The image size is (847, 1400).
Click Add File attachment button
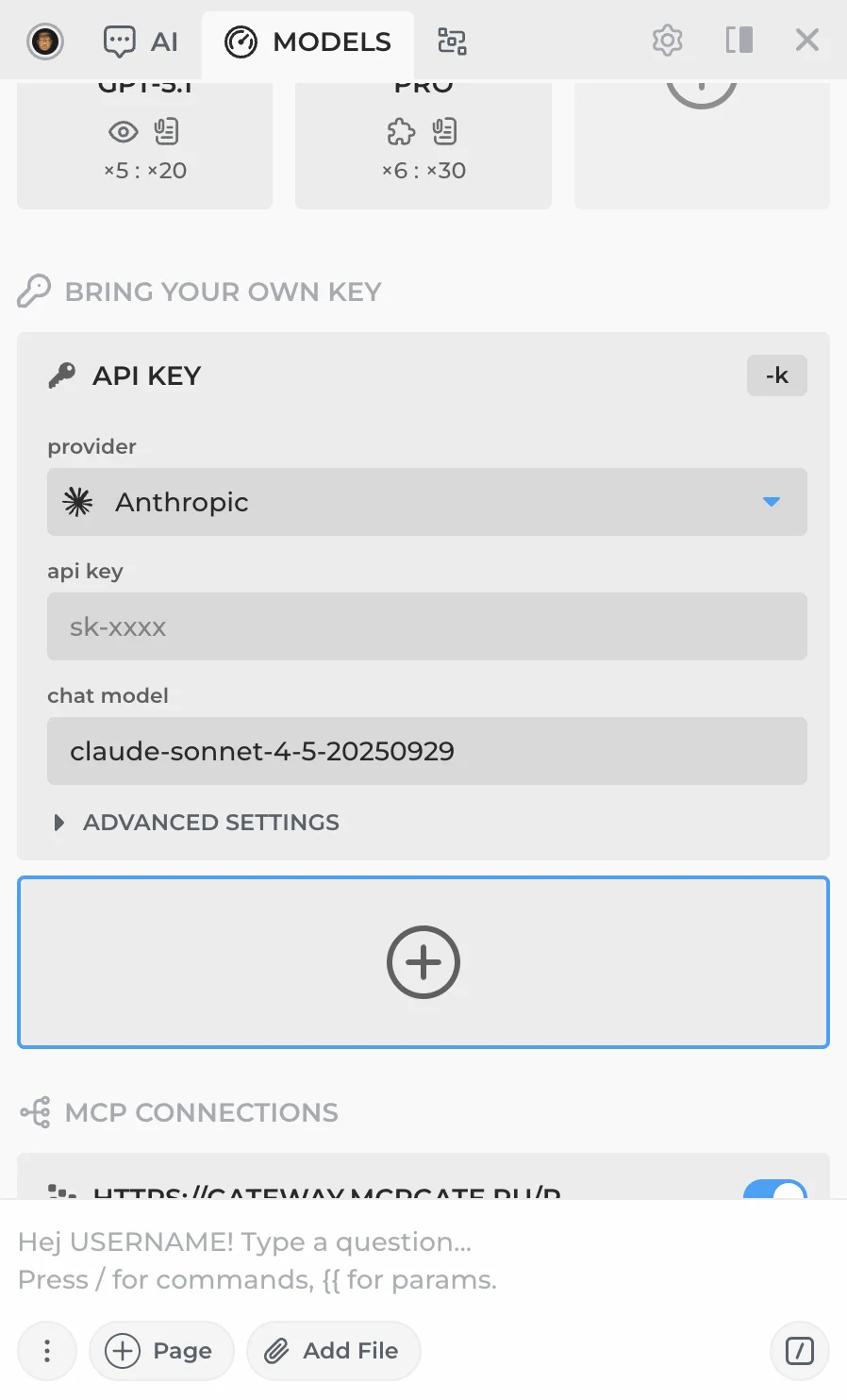(x=333, y=1351)
